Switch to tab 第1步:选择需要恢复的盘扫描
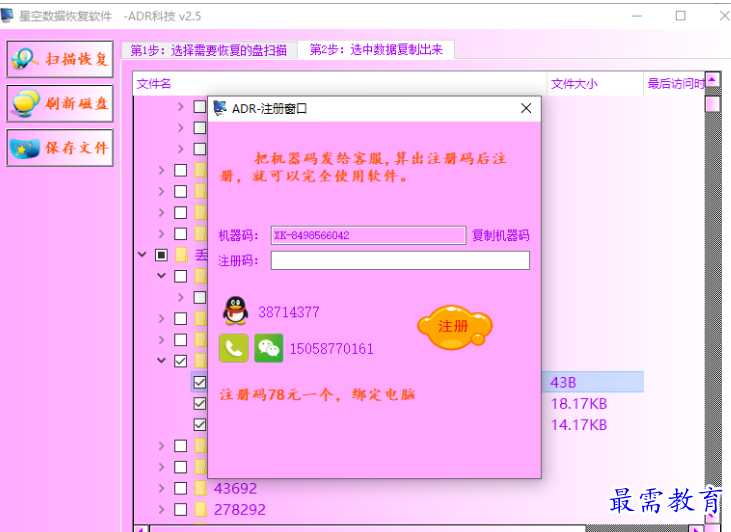731x532 pixels. click(209, 50)
